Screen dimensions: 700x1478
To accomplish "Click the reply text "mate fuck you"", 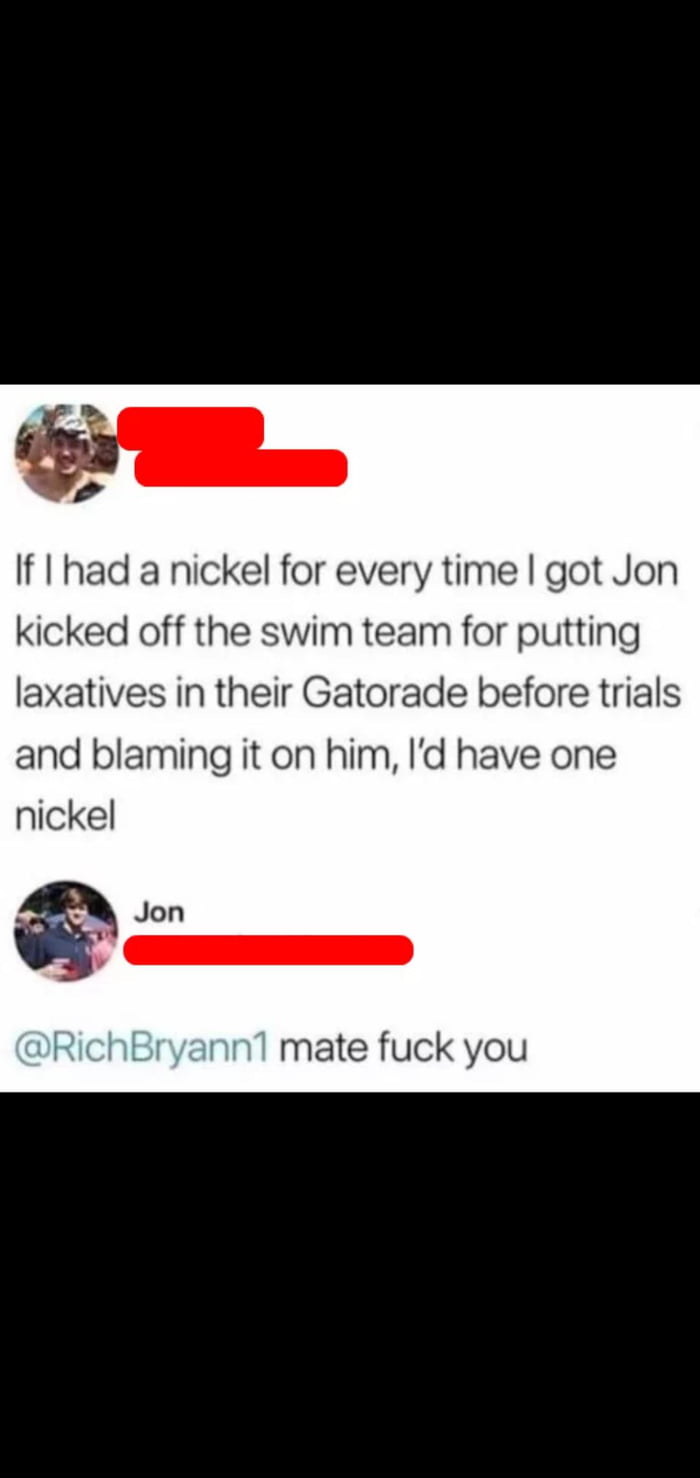I will pos(403,1049).
